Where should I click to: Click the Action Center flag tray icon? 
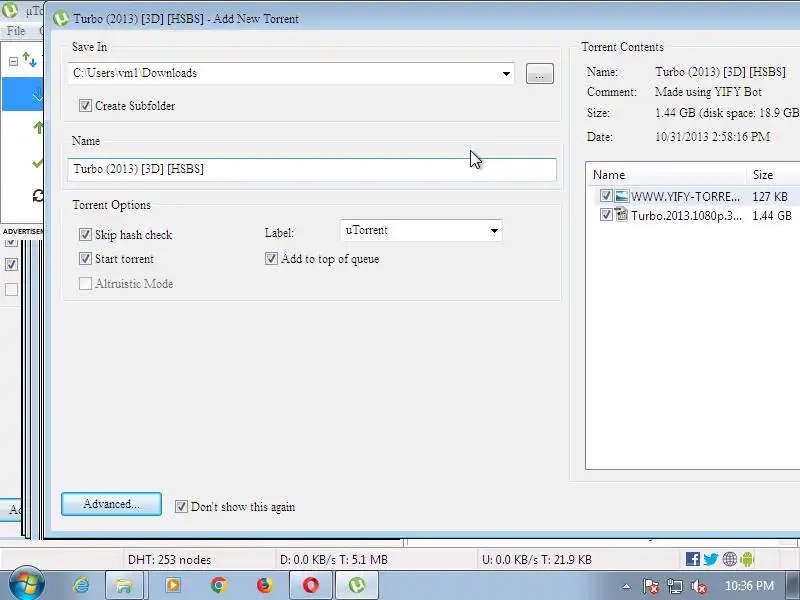(x=650, y=587)
